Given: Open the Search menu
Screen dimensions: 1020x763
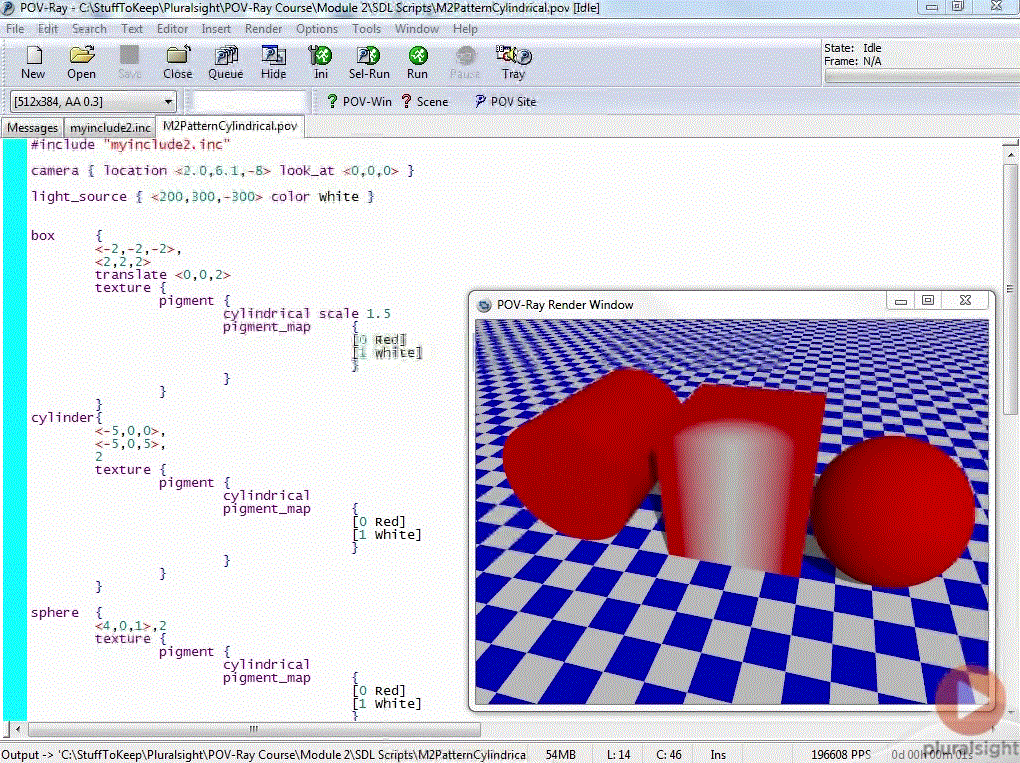Looking at the screenshot, I should (89, 29).
